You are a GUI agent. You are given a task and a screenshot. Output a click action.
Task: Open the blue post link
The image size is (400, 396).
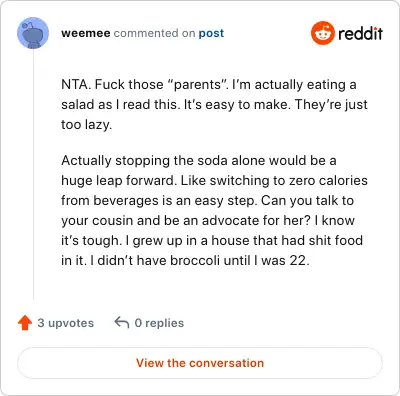211,33
